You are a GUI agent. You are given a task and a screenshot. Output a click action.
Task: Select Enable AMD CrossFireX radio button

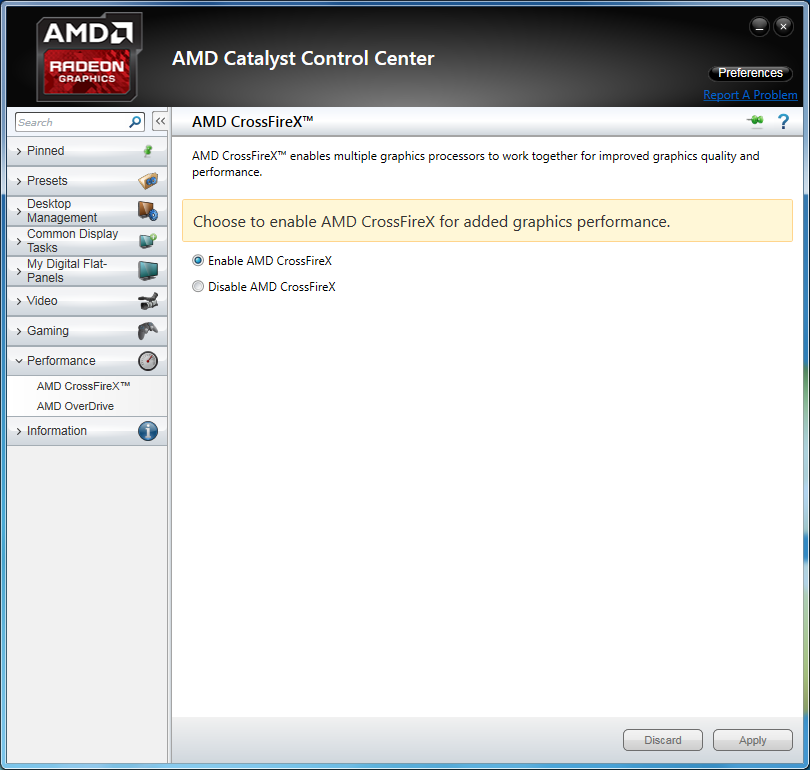pos(198,260)
